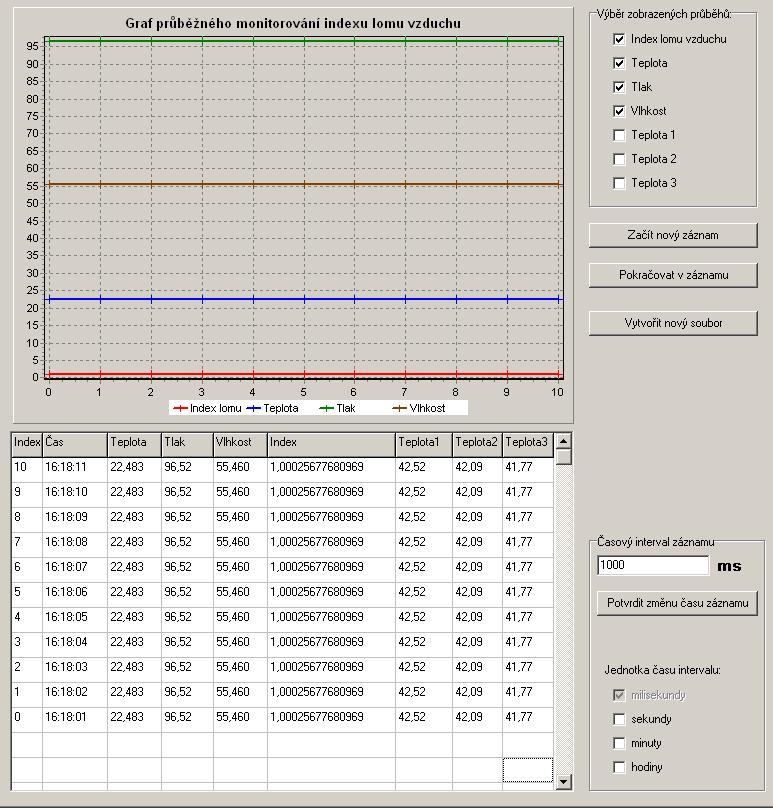Click the dotted focused empty table cell

[x=528, y=770]
